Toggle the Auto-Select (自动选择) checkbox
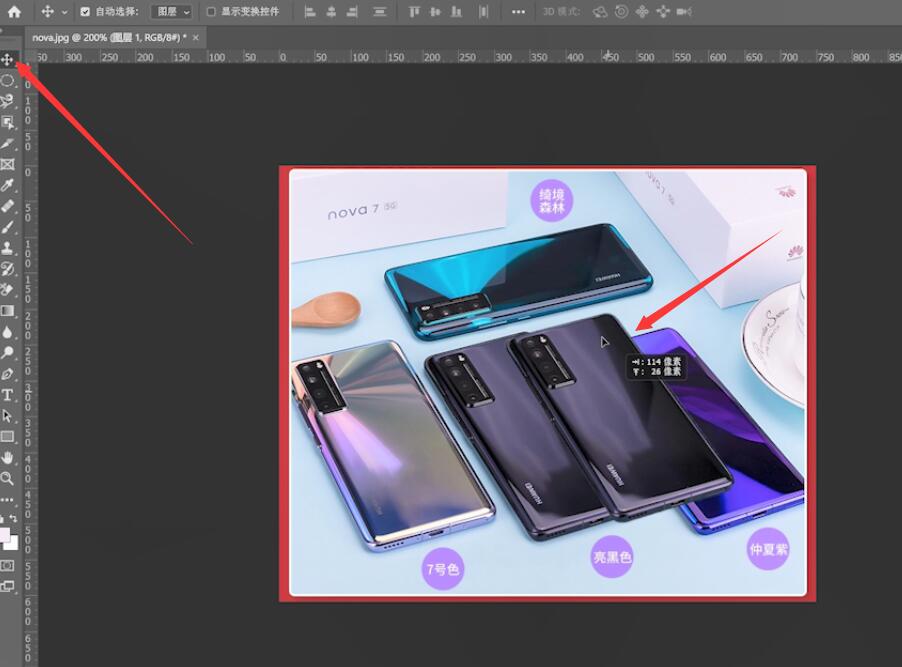This screenshot has width=902, height=667. coord(85,12)
